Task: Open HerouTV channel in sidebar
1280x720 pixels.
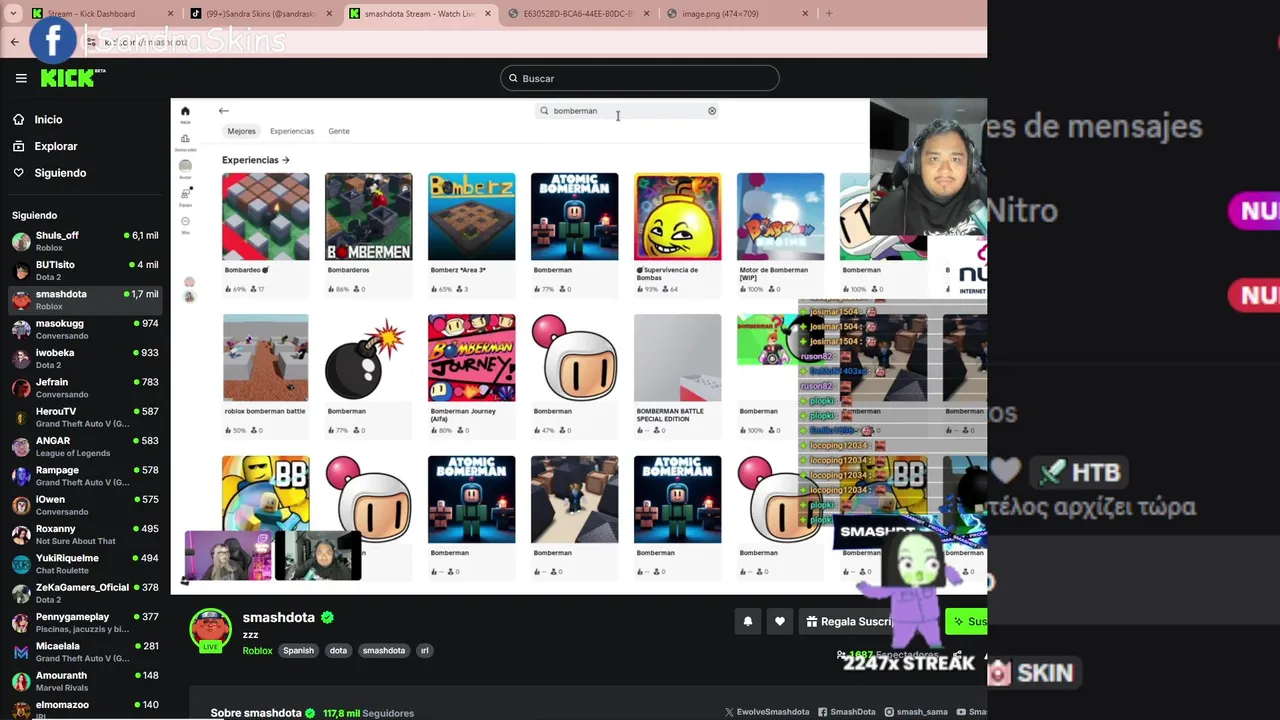Action: tap(85, 417)
